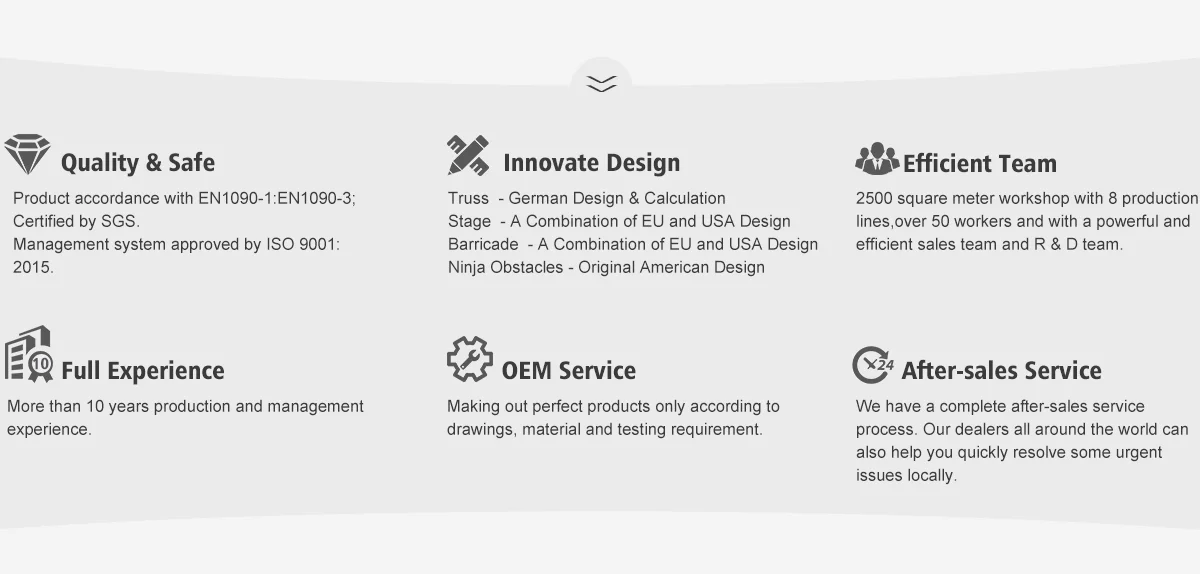Click the Truss German Design line
The image size is (1200, 574).
pyautogui.click(x=587, y=198)
